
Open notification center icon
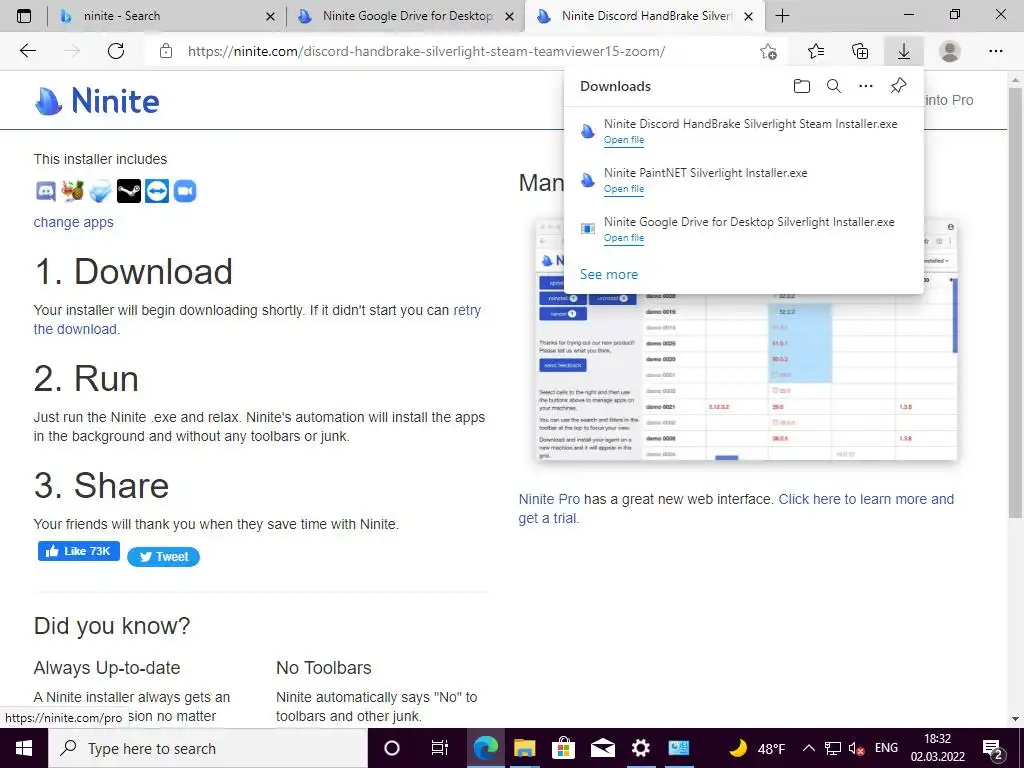(x=993, y=749)
